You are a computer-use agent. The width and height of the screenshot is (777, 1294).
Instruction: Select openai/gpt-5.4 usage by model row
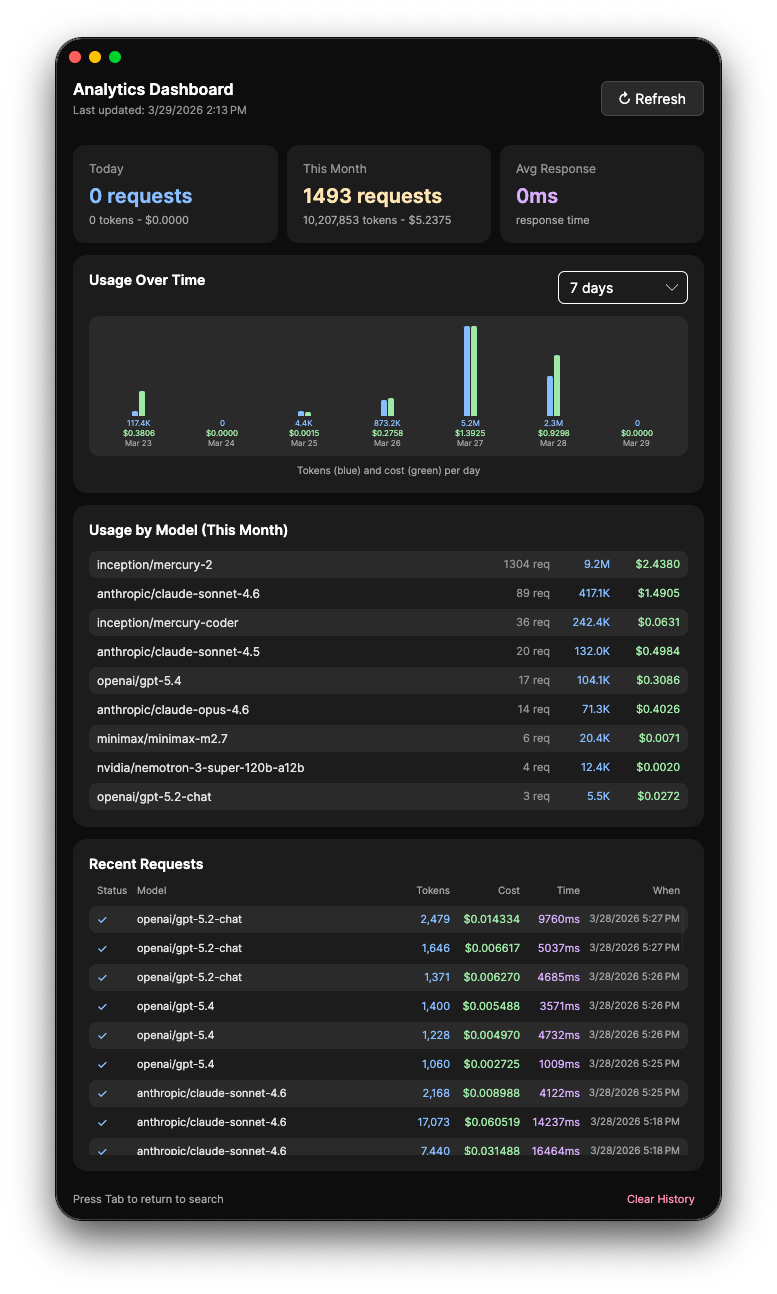[x=388, y=680]
